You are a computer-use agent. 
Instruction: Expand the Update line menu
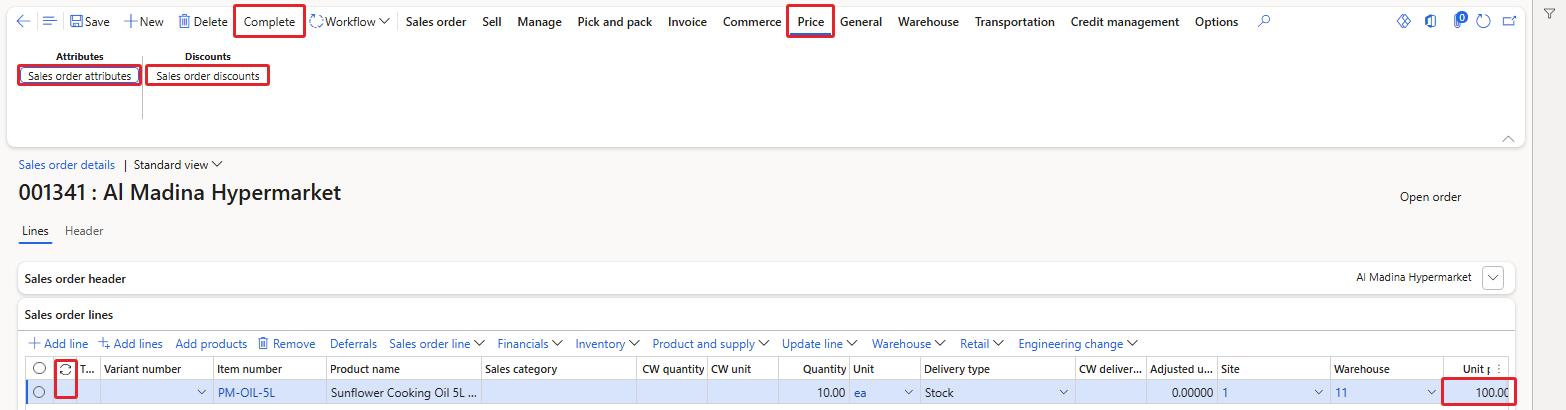click(820, 344)
